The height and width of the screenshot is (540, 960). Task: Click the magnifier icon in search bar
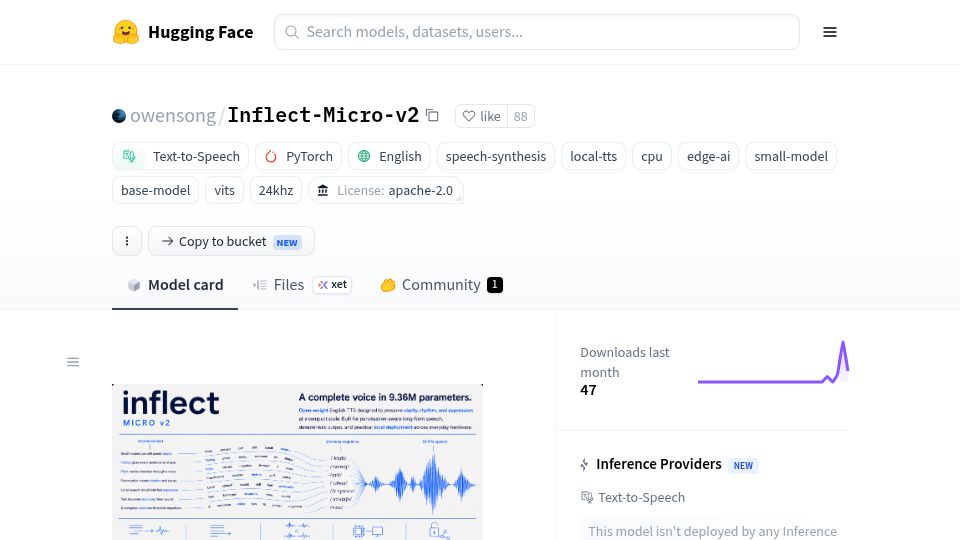[x=292, y=32]
